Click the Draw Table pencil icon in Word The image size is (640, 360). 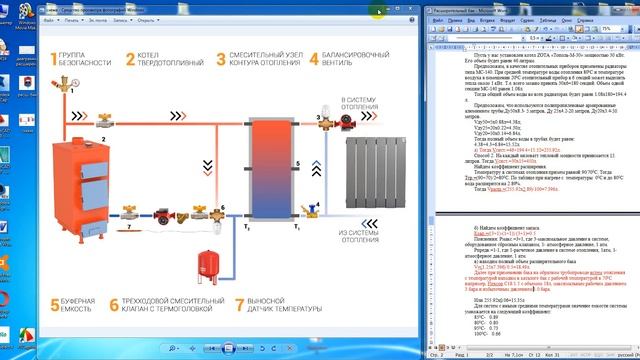tap(433, 38)
